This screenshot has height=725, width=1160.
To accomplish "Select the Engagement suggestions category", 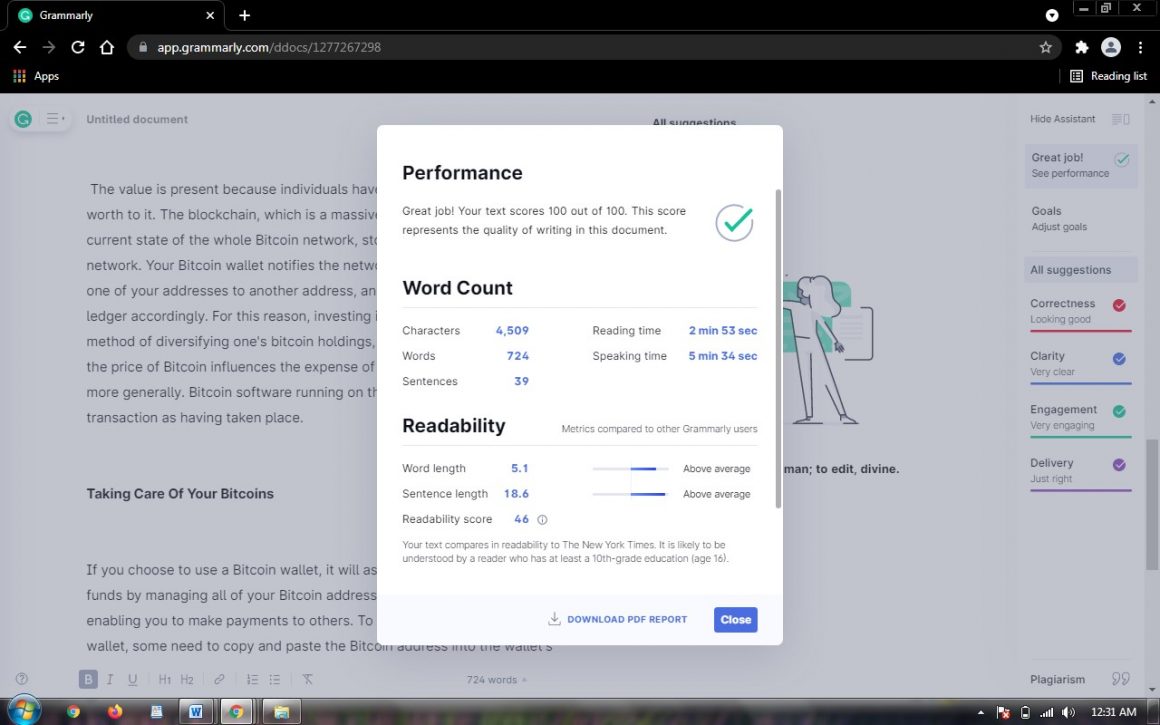I will click(1079, 417).
